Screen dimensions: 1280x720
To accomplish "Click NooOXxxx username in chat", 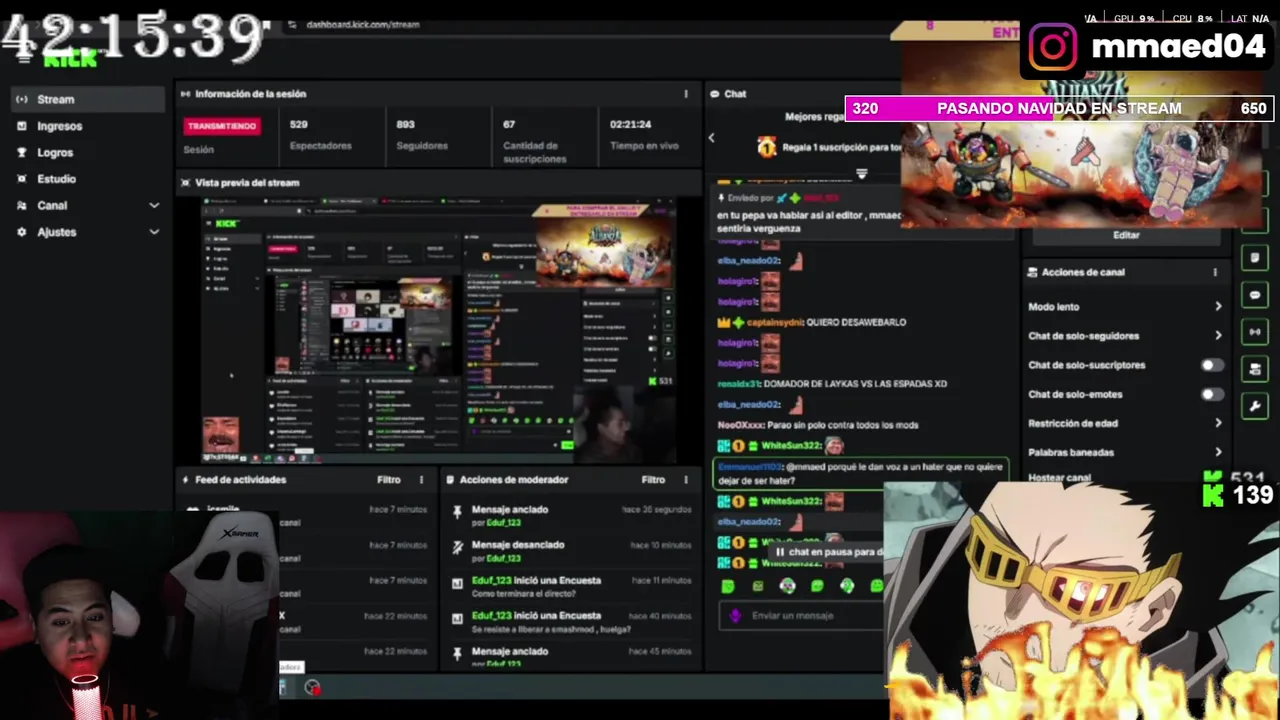I will pyautogui.click(x=741, y=425).
